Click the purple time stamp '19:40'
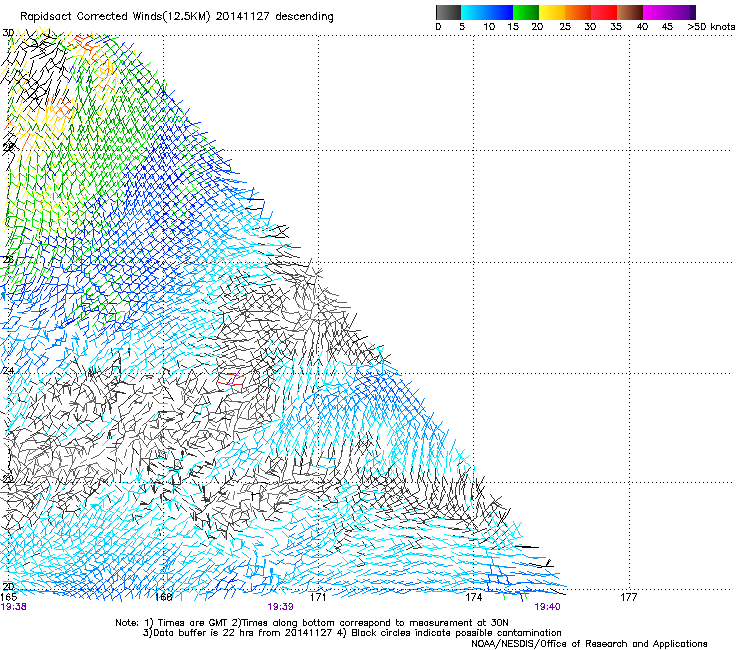Image resolution: width=740 pixels, height=650 pixels. click(x=547, y=607)
